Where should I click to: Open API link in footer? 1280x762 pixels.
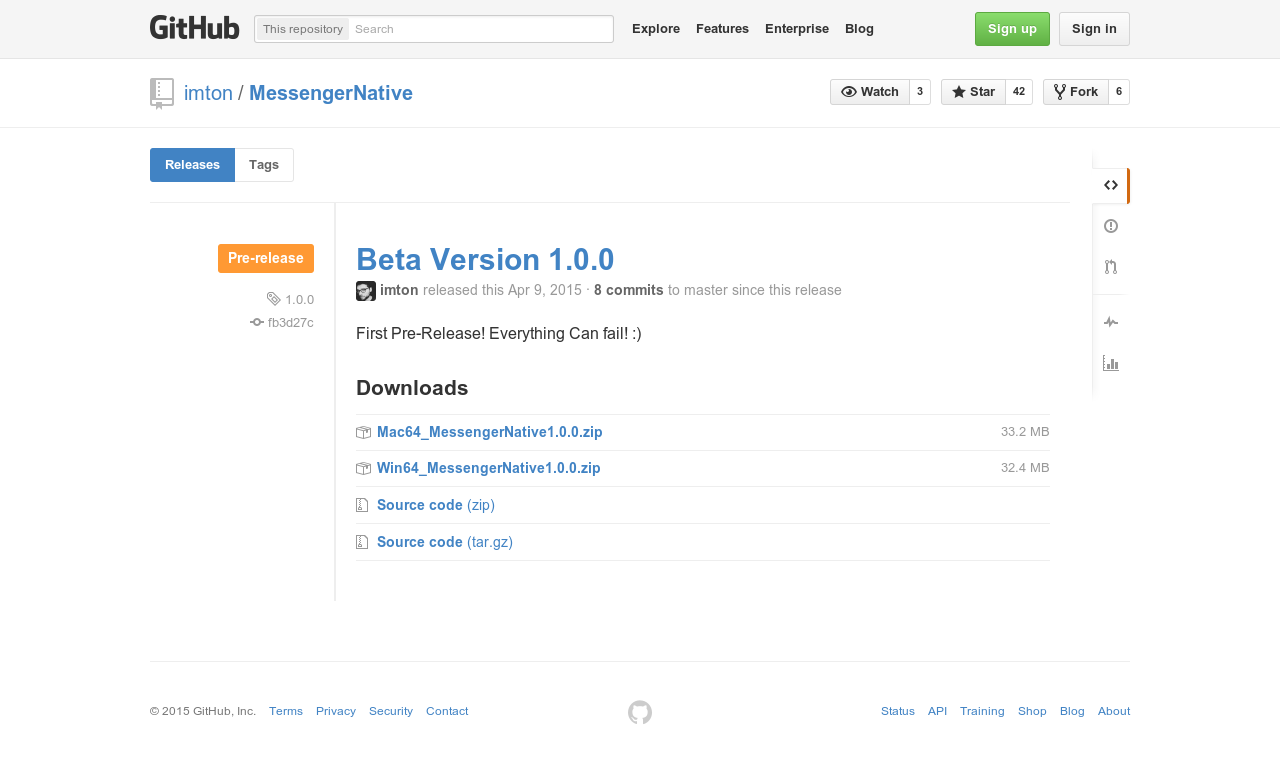point(937,712)
